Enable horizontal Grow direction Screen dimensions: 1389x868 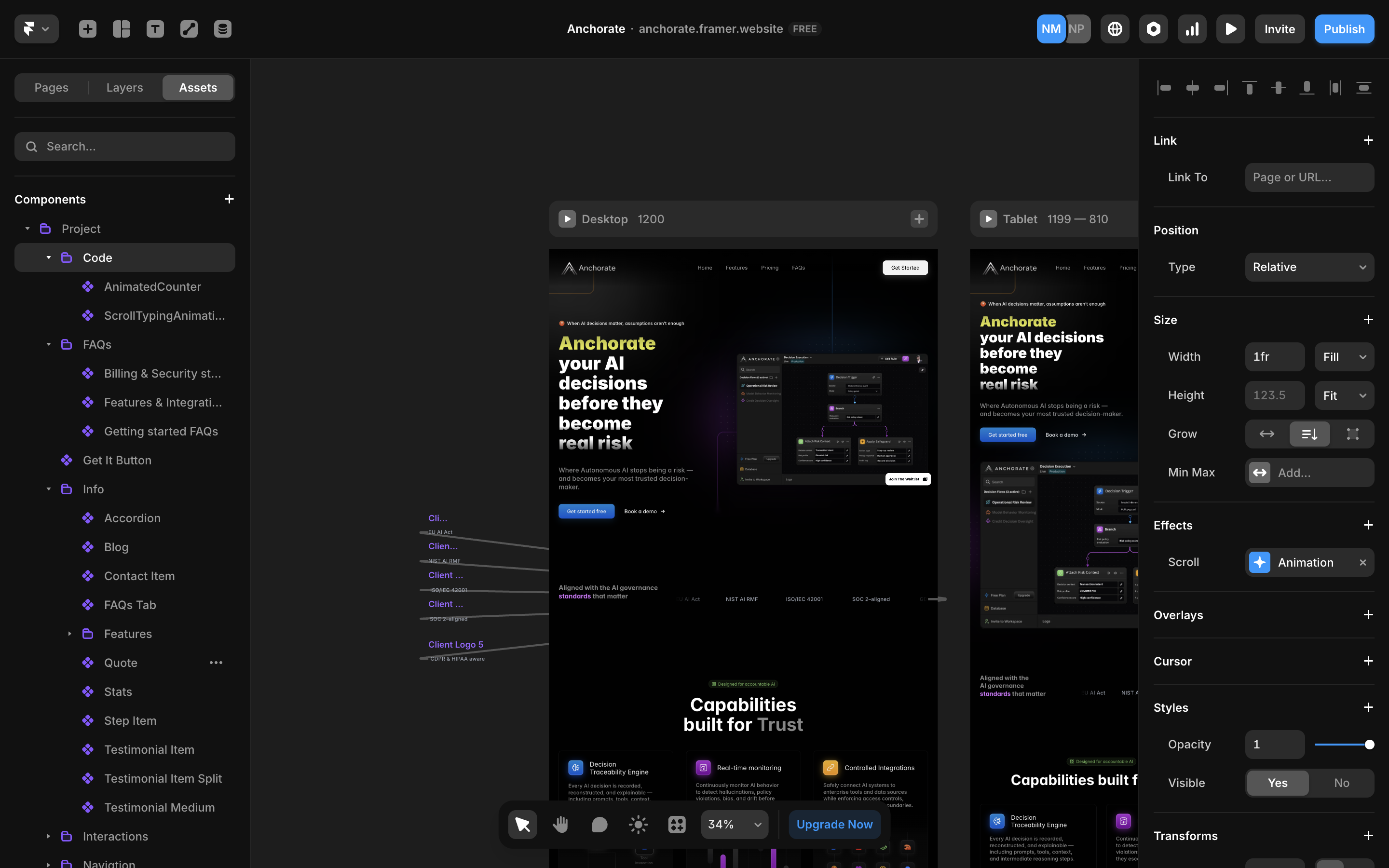point(1267,434)
